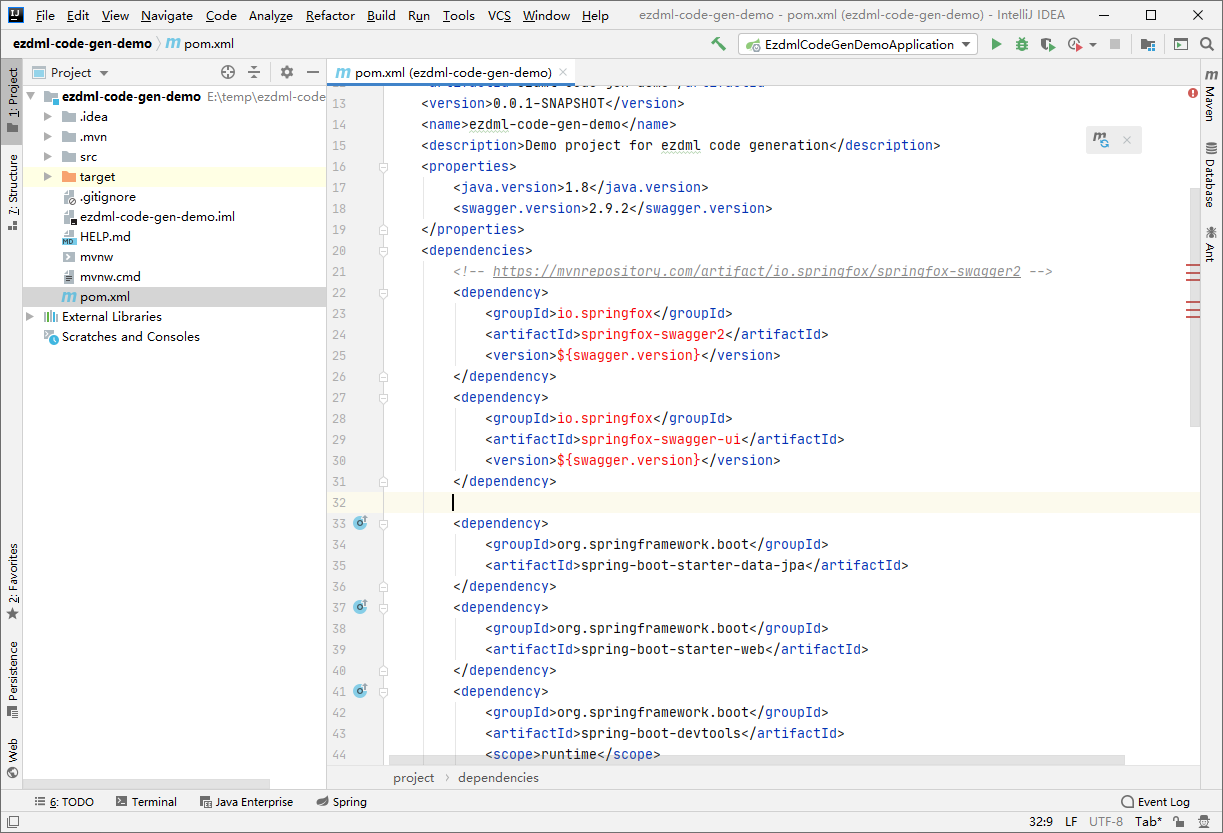Toggle the 1: Project side tab
This screenshot has width=1223, height=833.
click(12, 100)
